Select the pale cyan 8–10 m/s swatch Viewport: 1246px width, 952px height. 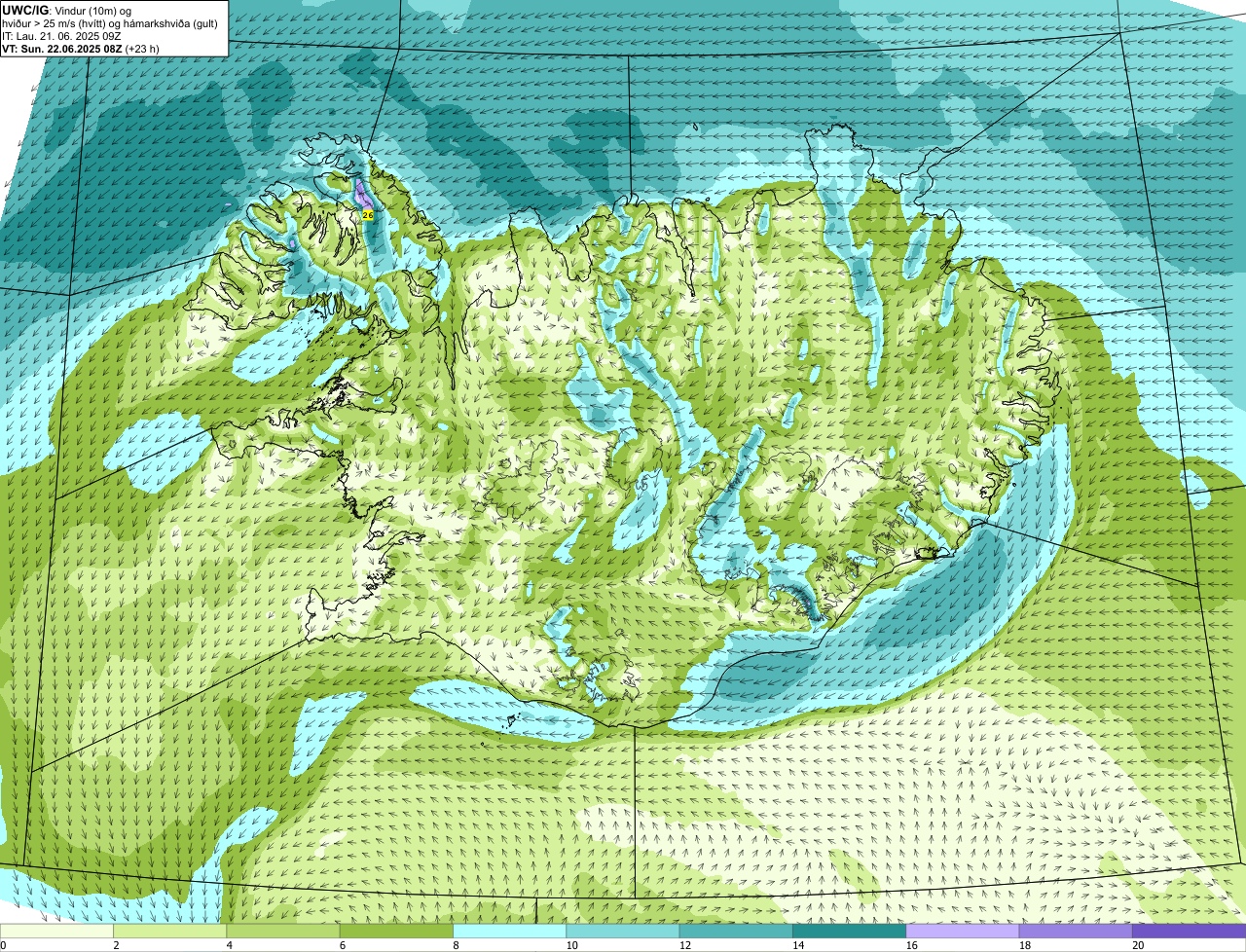tap(510, 931)
